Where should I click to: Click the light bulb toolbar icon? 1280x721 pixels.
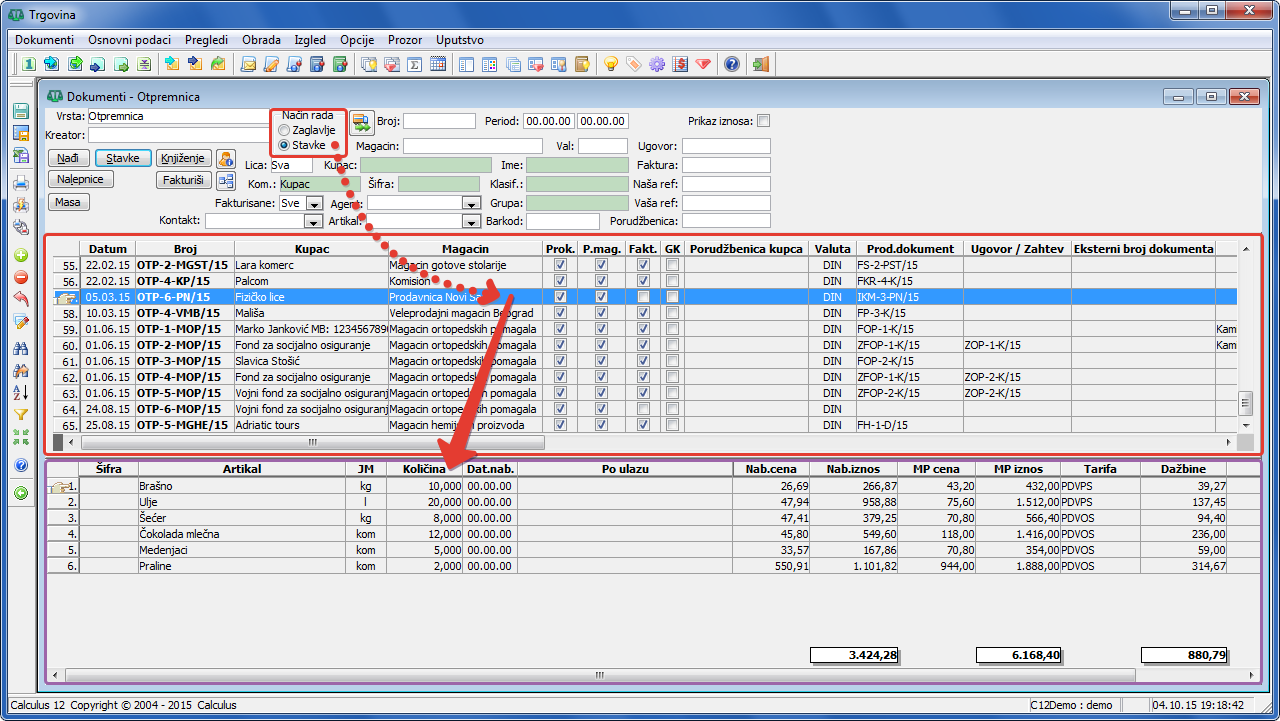click(x=611, y=64)
